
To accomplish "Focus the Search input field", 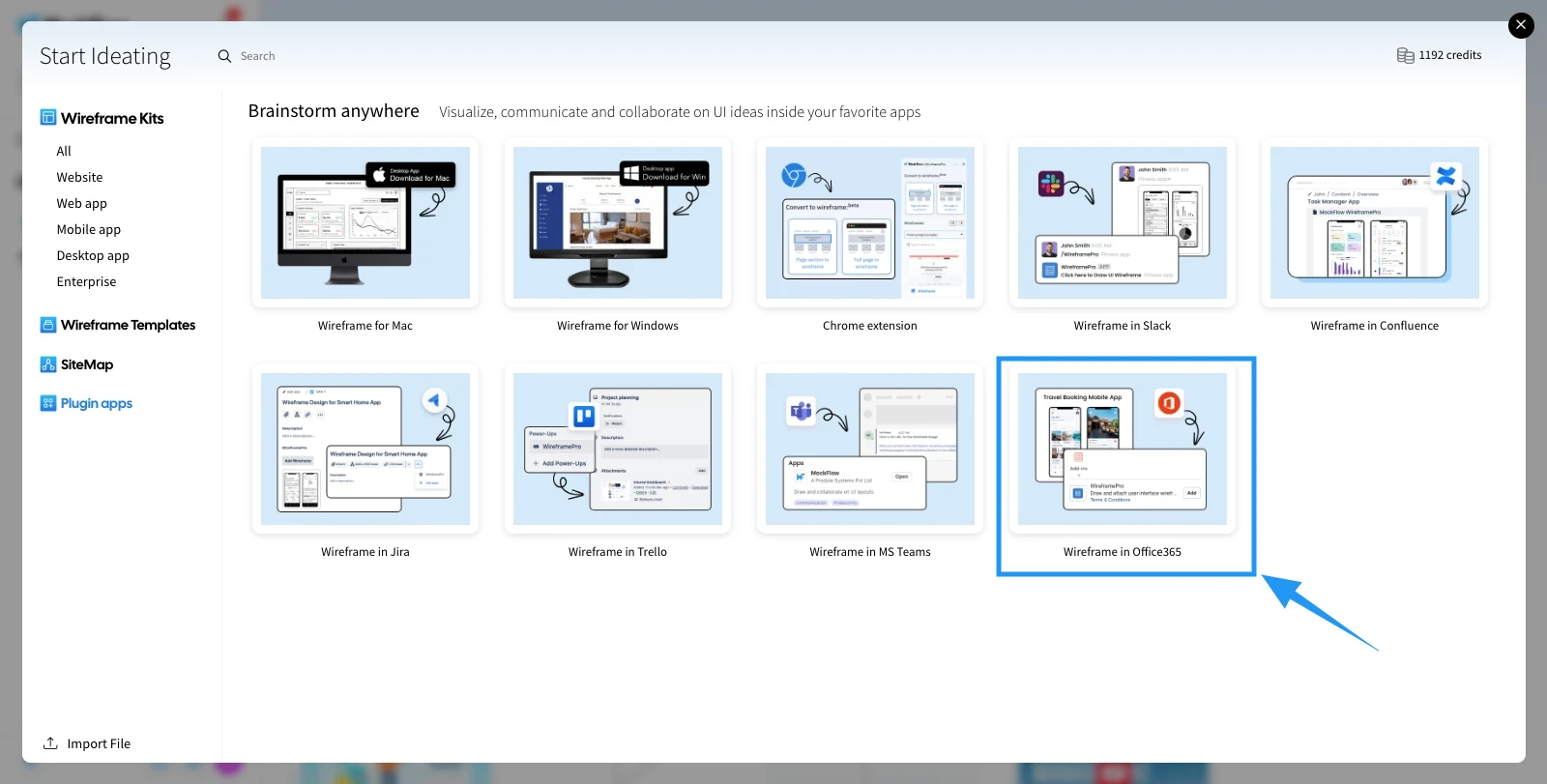I will [x=258, y=56].
